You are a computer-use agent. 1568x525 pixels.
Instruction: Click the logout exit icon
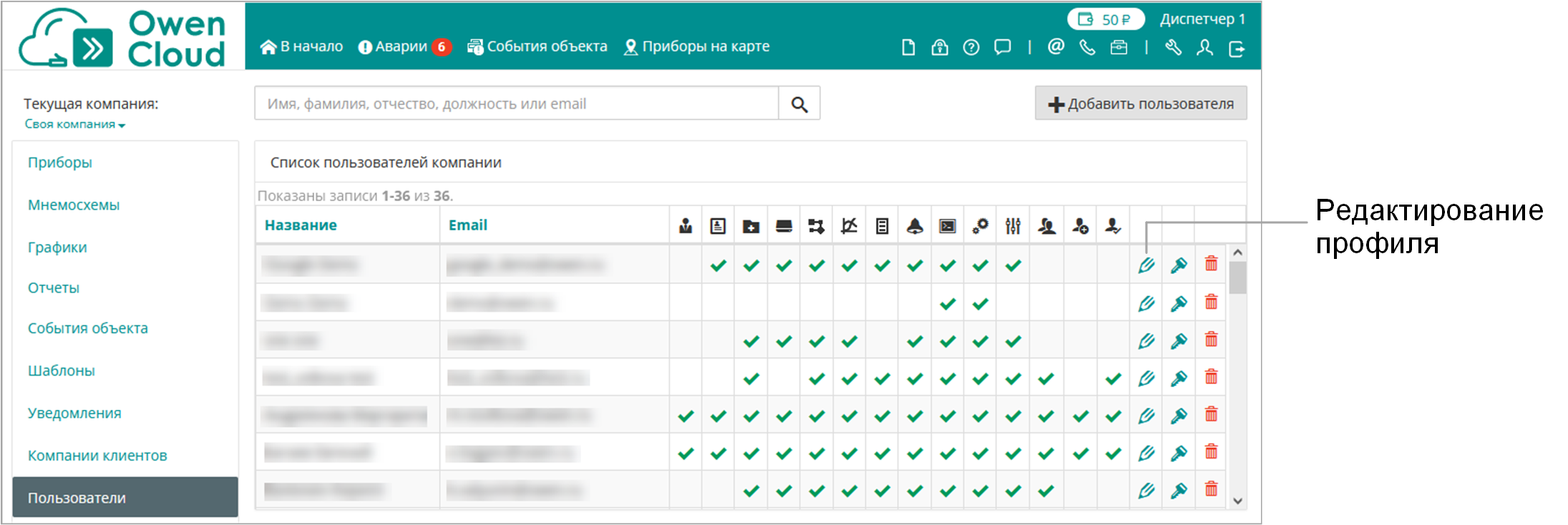pos(1237,49)
